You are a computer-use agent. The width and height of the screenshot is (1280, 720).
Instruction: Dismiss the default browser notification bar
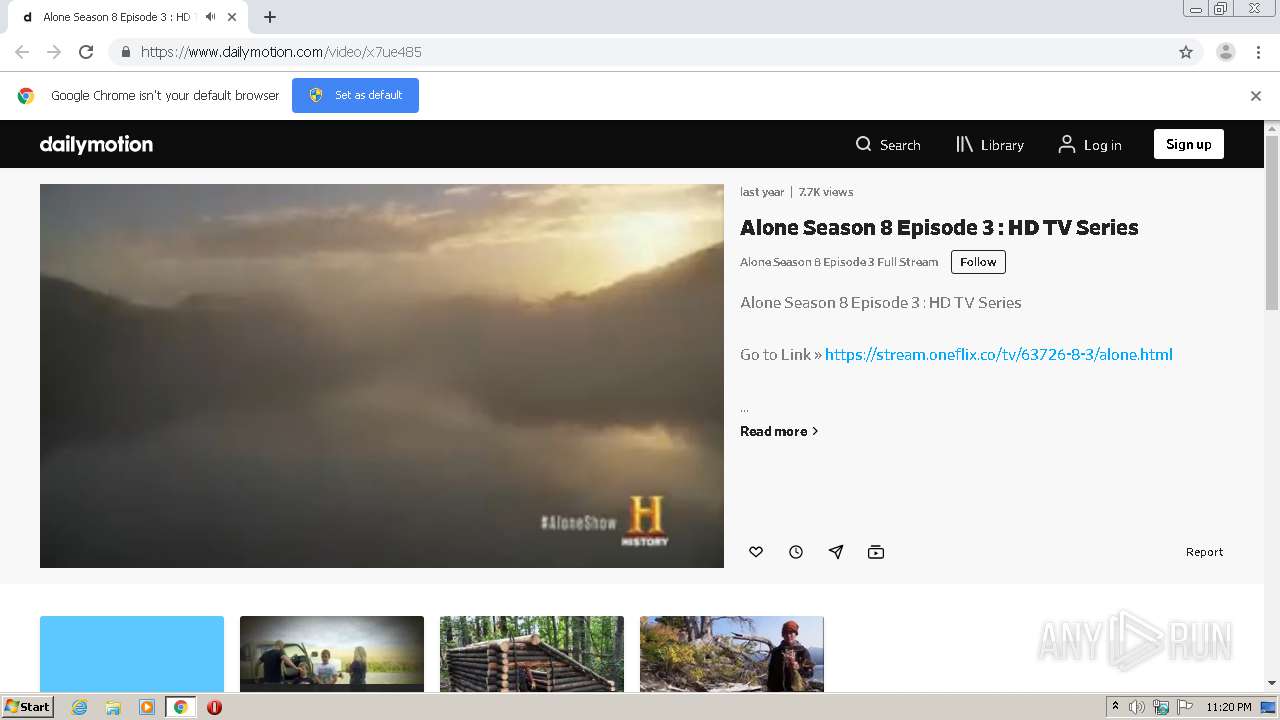click(x=1256, y=96)
